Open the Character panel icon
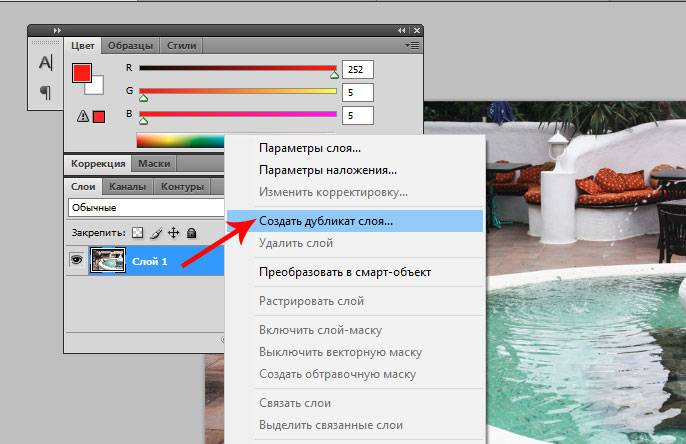Image resolution: width=686 pixels, height=444 pixels. (46, 63)
